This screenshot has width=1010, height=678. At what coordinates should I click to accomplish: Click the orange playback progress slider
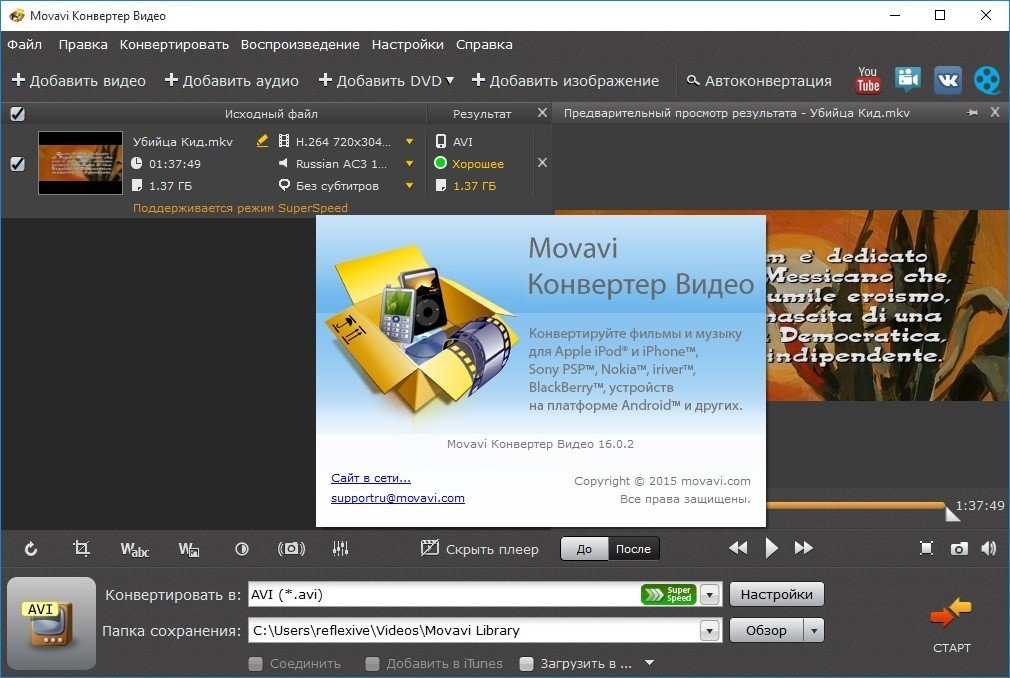point(850,505)
